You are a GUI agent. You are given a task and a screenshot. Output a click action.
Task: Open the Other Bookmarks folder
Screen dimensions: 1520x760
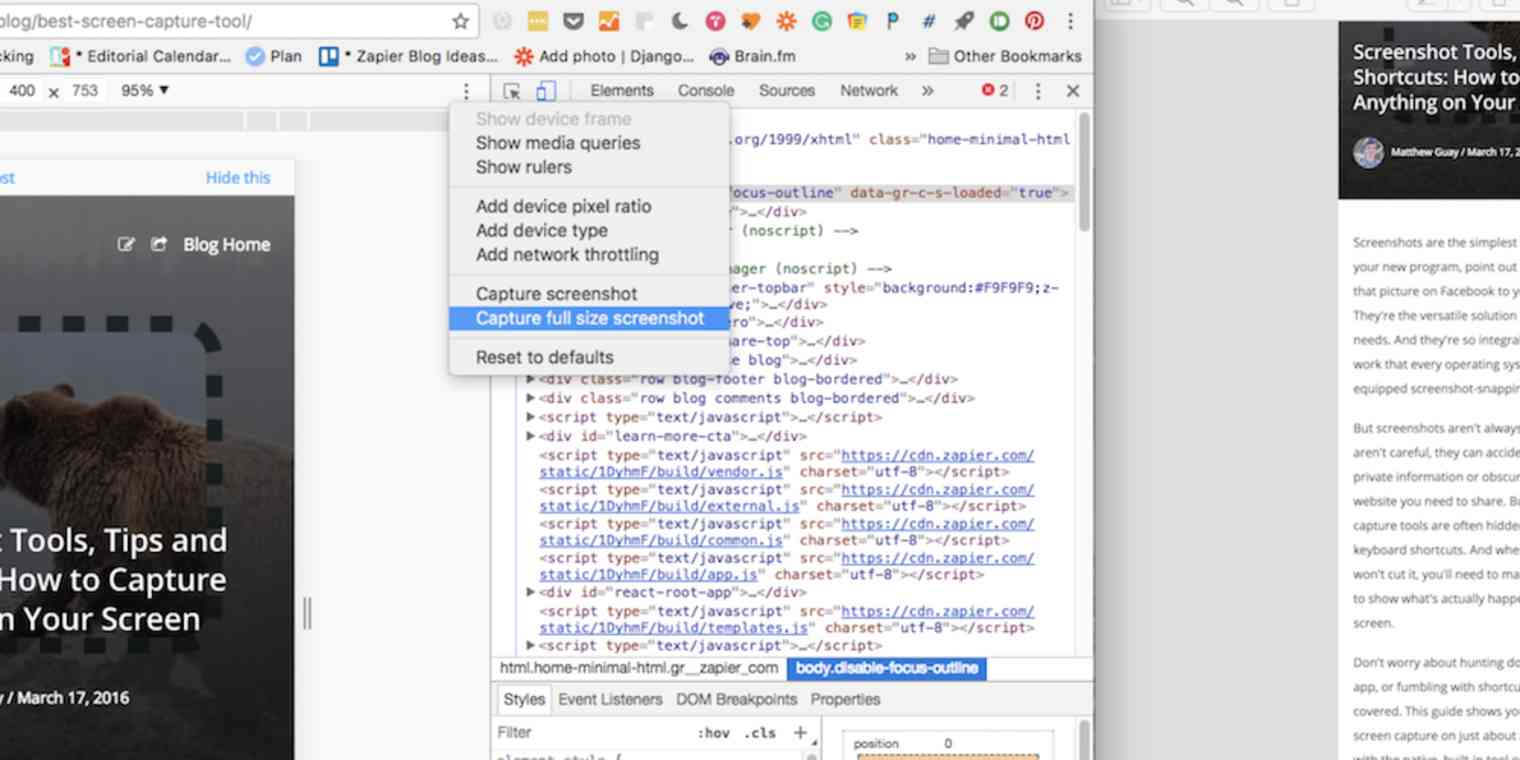(1004, 56)
